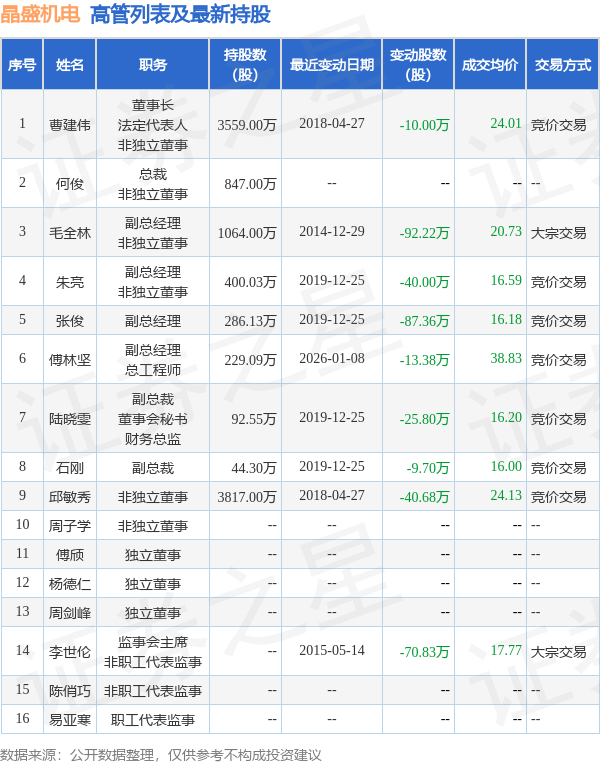
Task: Select the name 何俊
Action: pos(70,184)
